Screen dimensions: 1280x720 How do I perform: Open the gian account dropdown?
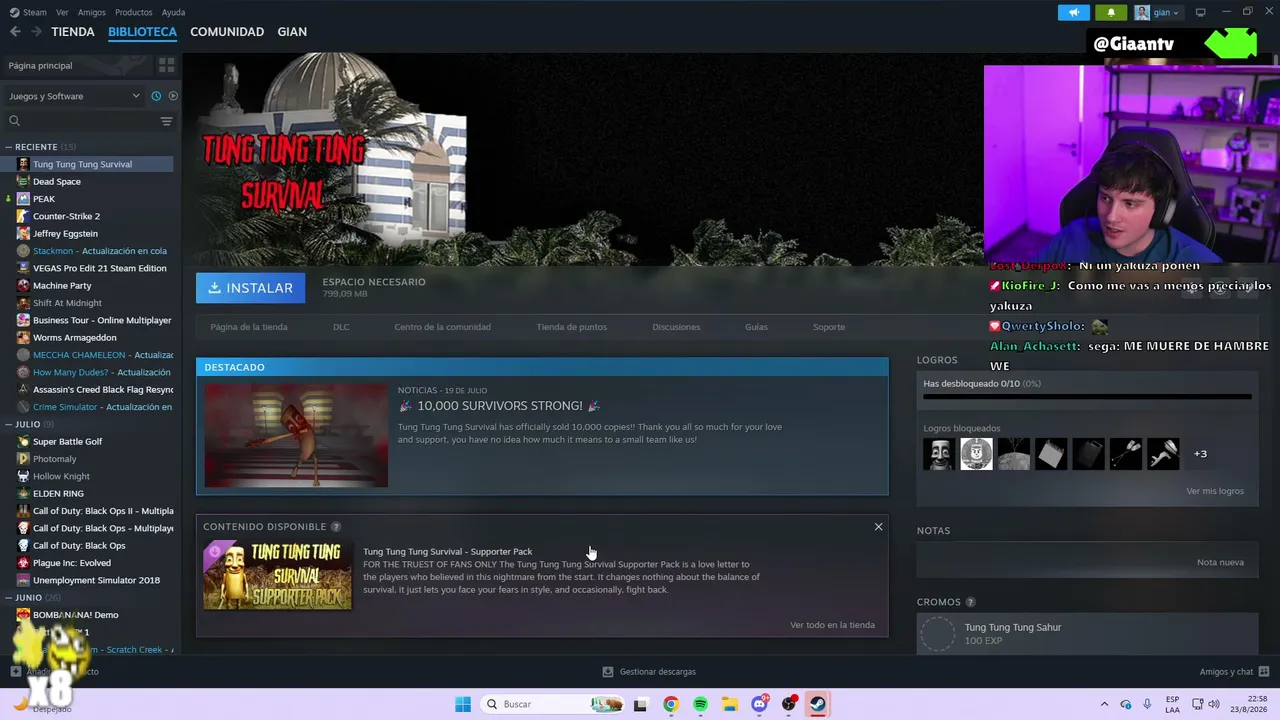1158,12
